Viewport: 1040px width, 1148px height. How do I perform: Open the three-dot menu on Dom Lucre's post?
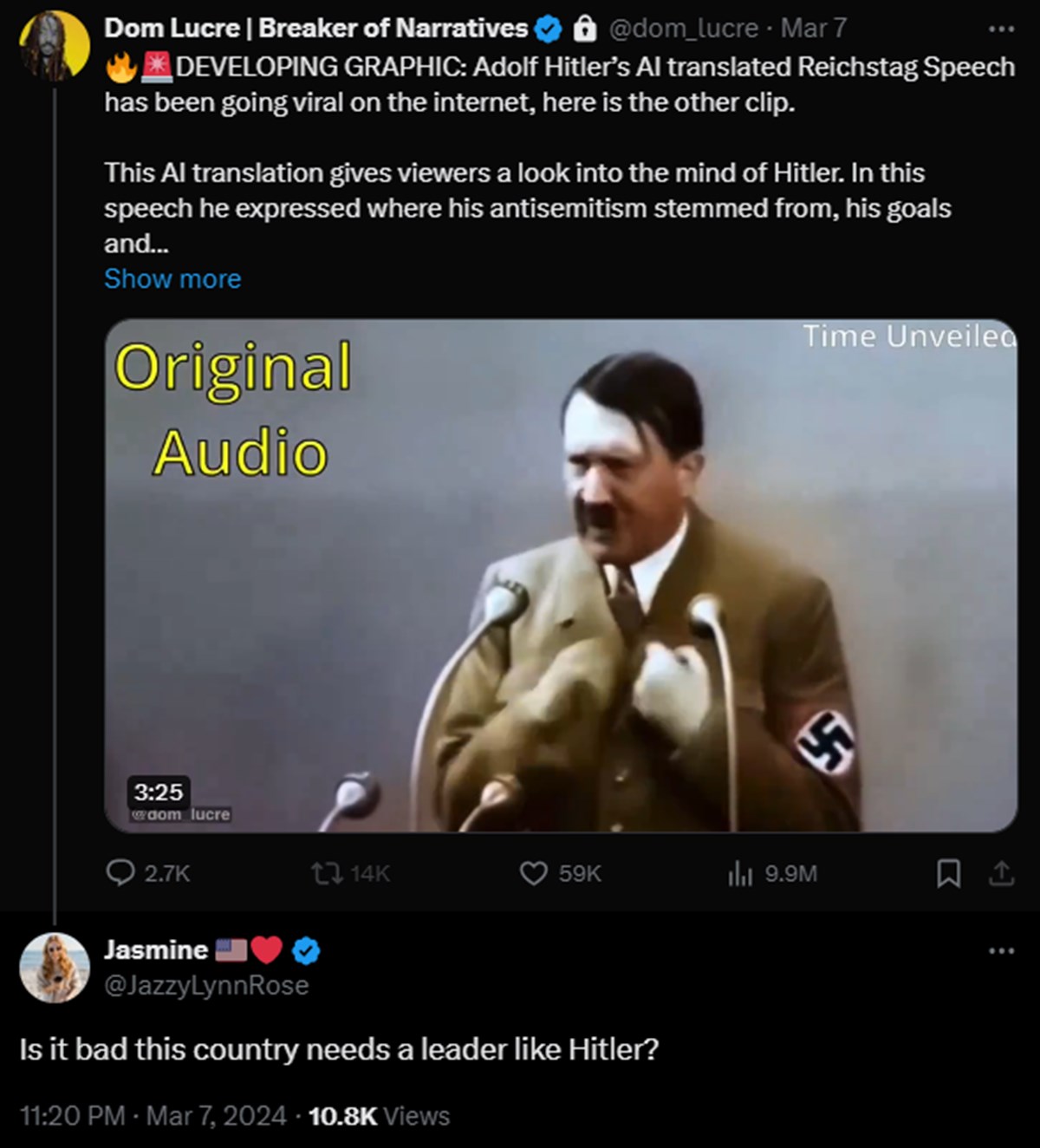1001,29
